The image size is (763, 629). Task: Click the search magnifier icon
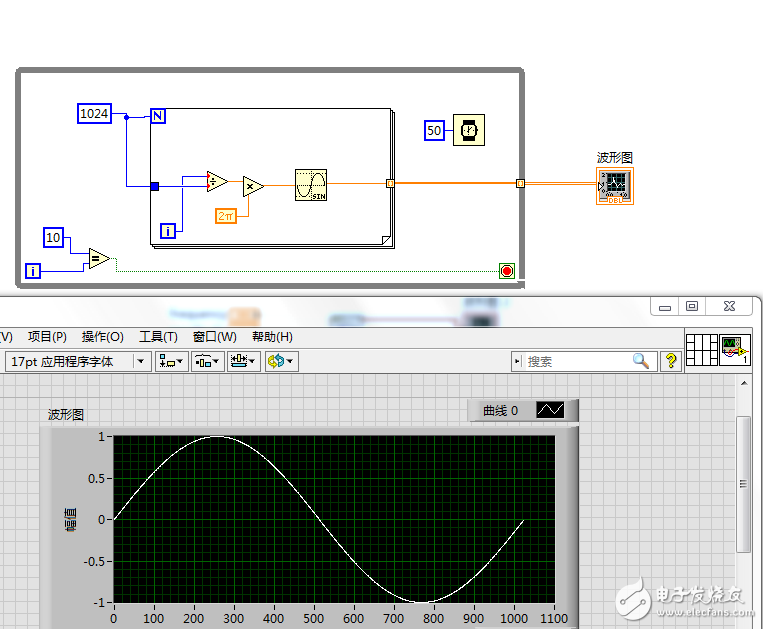[641, 361]
